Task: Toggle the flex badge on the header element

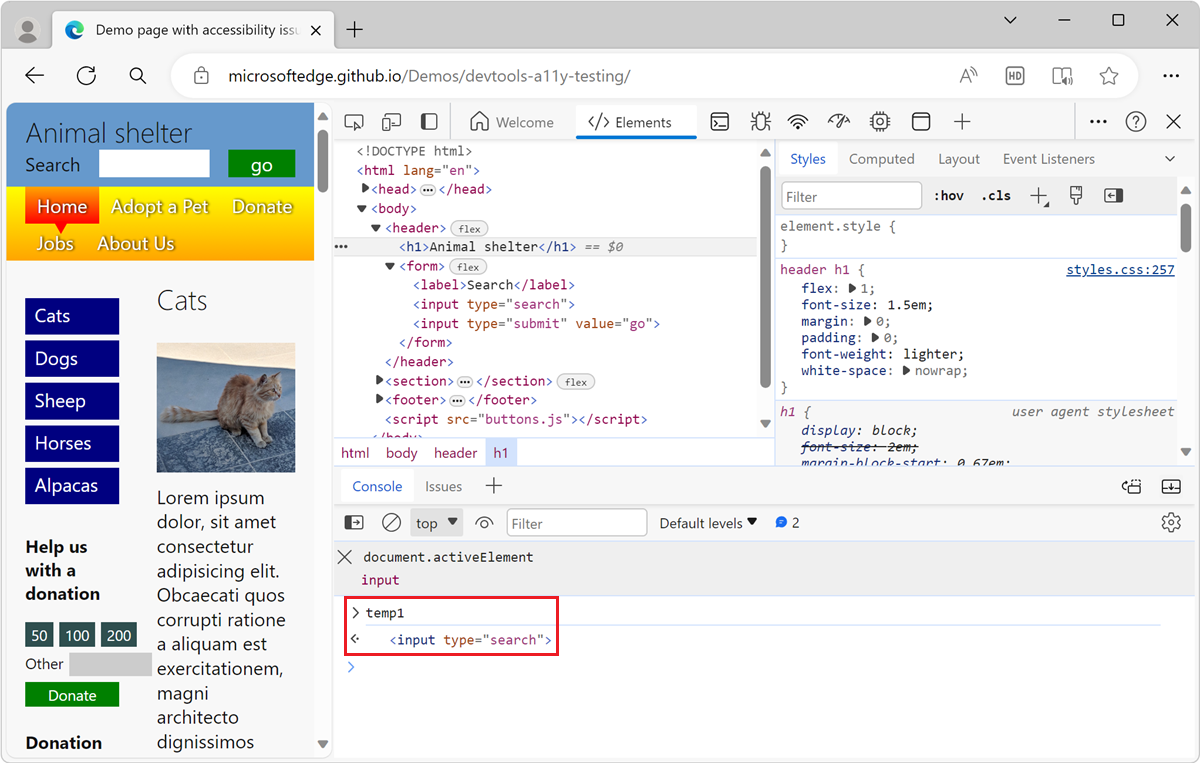Action: pyautogui.click(x=468, y=228)
